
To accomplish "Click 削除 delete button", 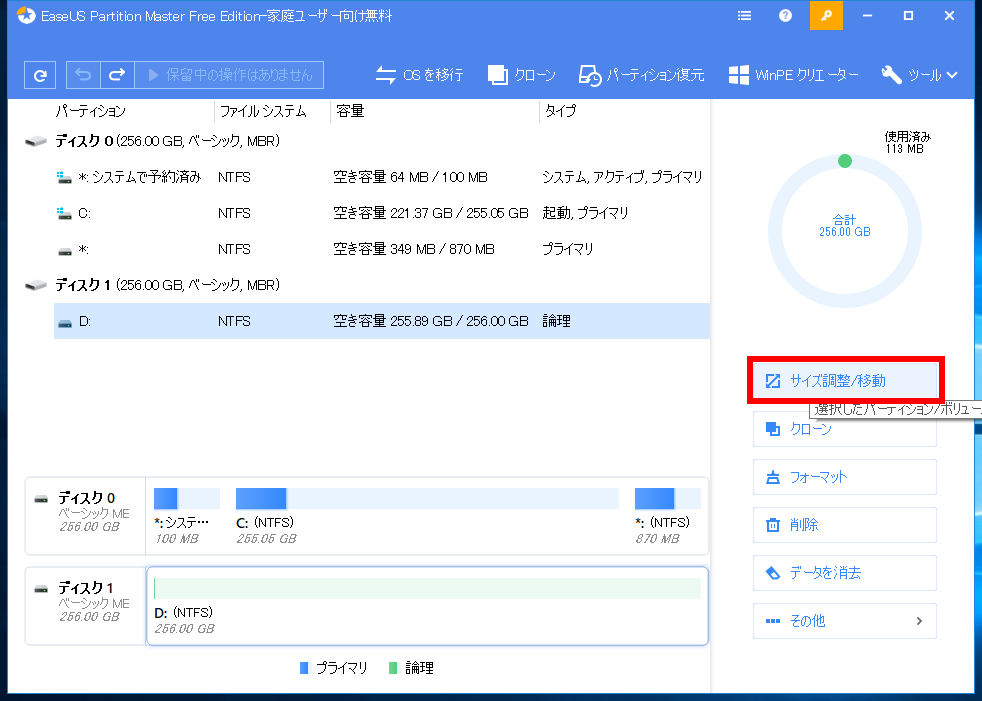I will tap(845, 525).
